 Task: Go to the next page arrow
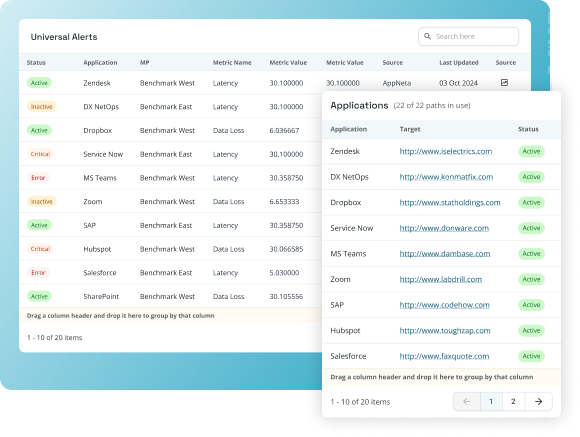[x=539, y=401]
